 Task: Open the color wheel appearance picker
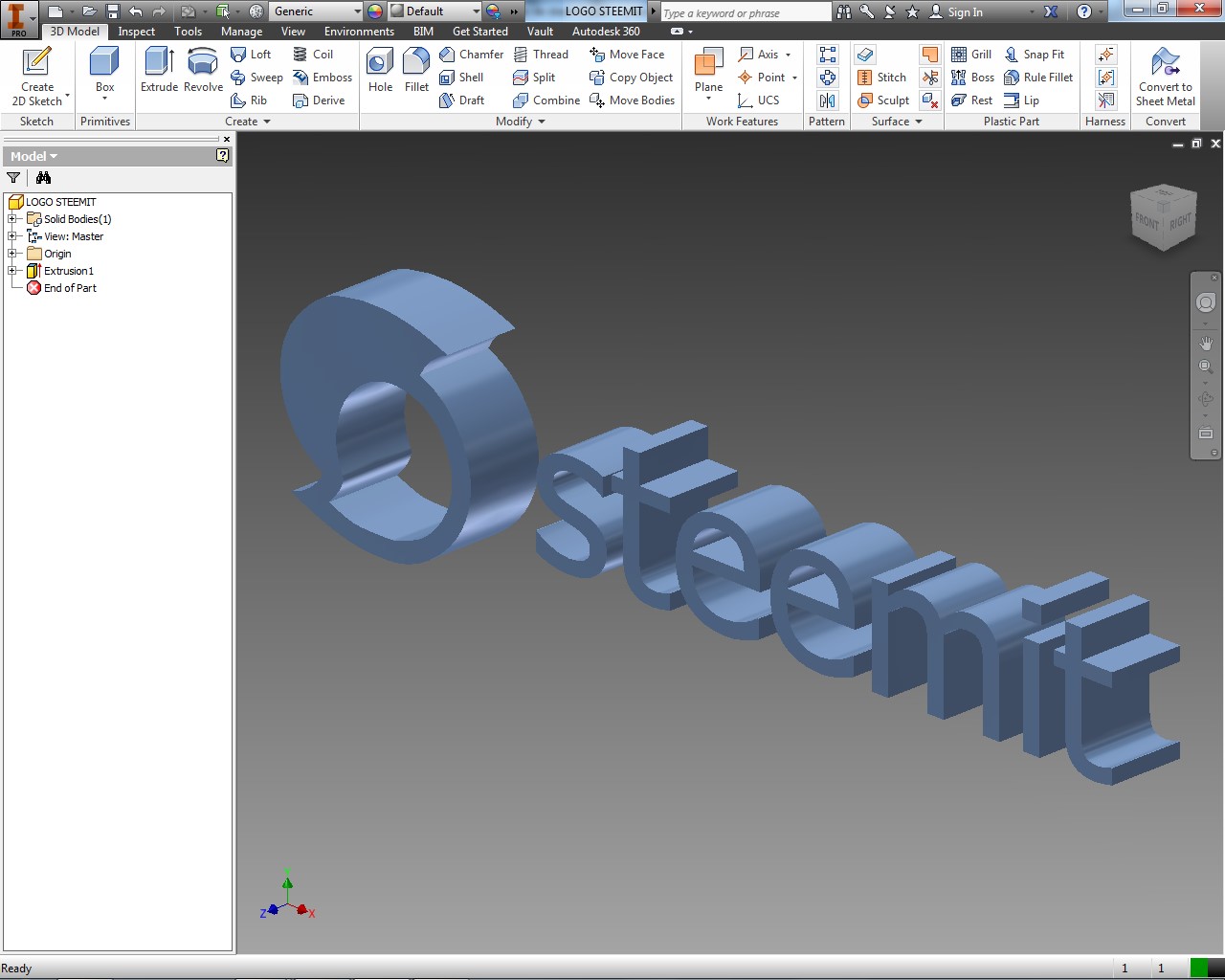click(x=375, y=11)
